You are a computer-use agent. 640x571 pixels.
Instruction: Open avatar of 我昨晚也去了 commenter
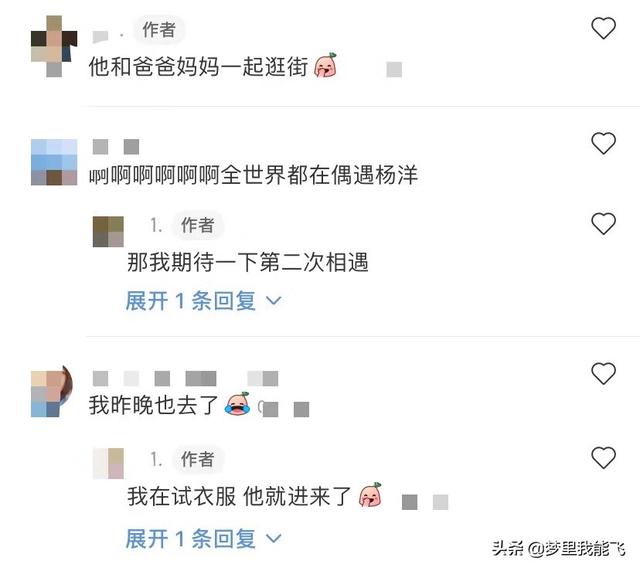coord(52,391)
